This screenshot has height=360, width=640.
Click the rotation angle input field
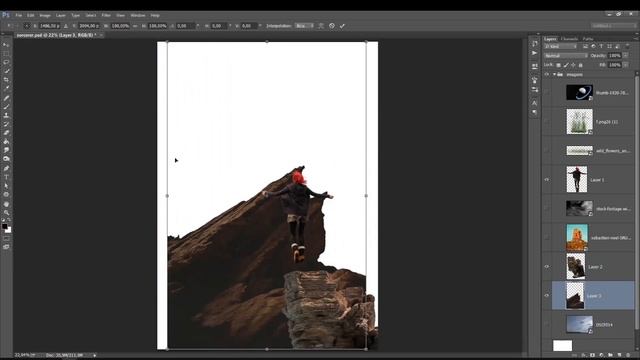click(x=185, y=26)
